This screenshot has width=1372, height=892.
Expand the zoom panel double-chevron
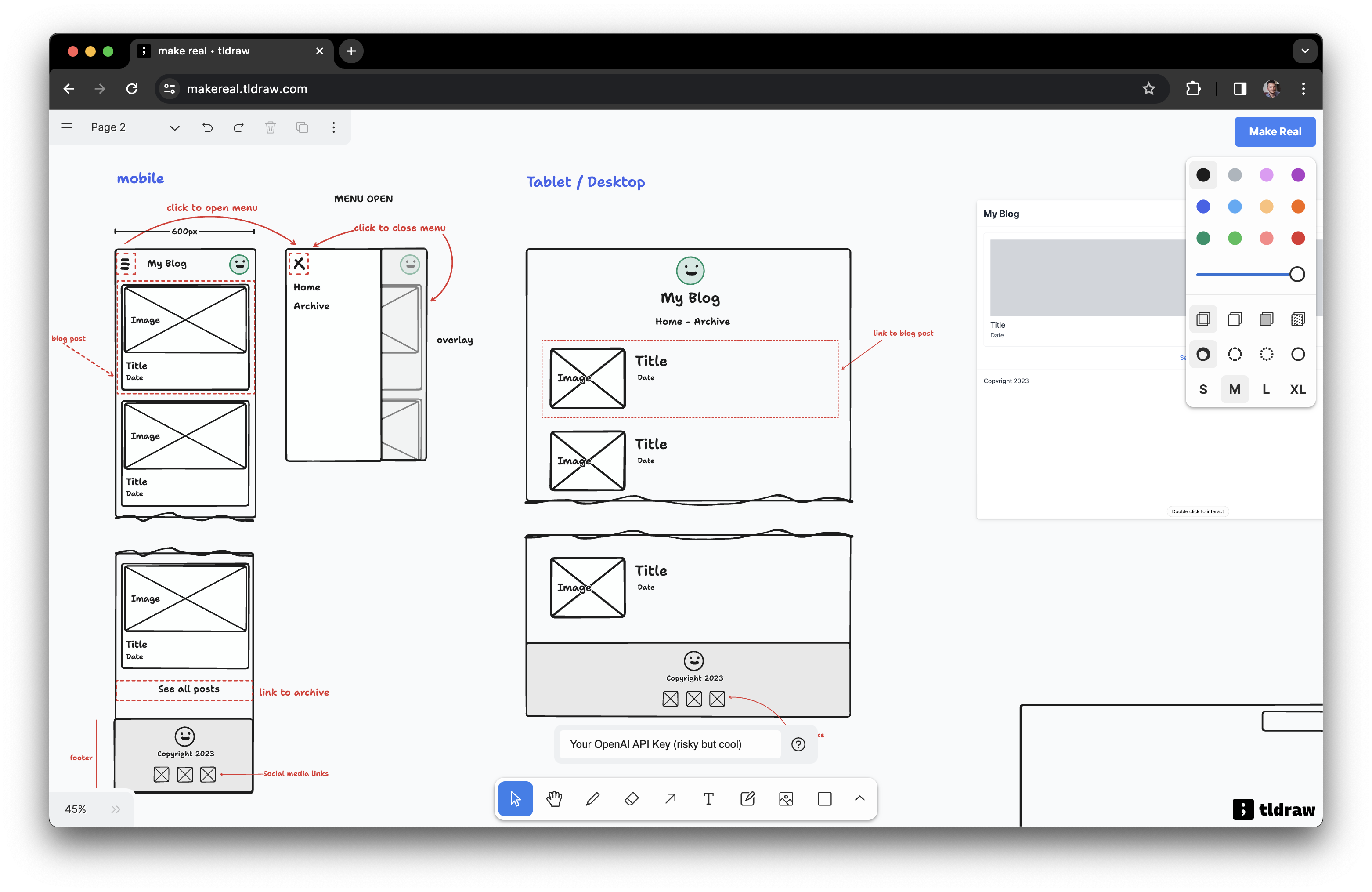(116, 809)
